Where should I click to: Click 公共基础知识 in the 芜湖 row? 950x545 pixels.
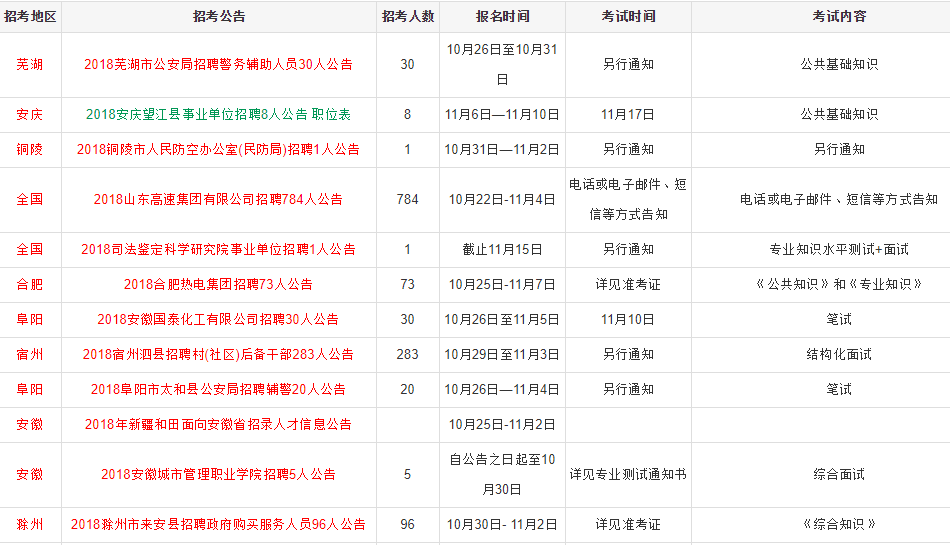click(x=839, y=64)
